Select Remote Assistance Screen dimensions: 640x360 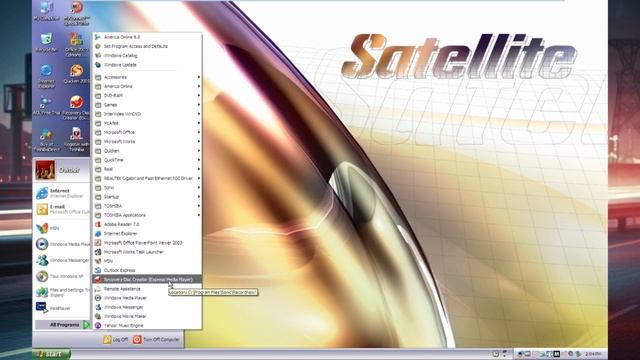pyautogui.click(x=147, y=289)
